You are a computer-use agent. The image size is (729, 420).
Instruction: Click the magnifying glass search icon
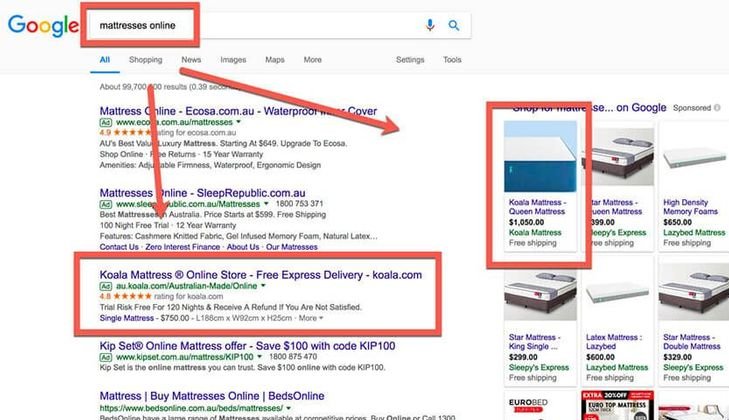(454, 25)
